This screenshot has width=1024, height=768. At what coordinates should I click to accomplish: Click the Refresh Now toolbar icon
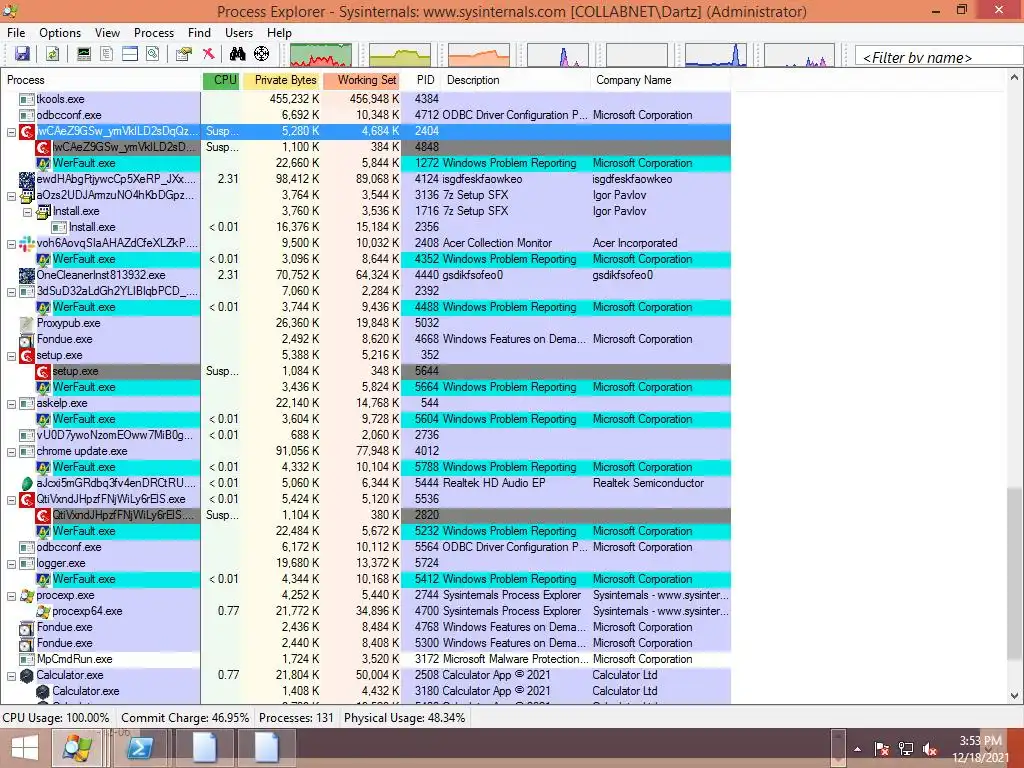tap(52, 54)
